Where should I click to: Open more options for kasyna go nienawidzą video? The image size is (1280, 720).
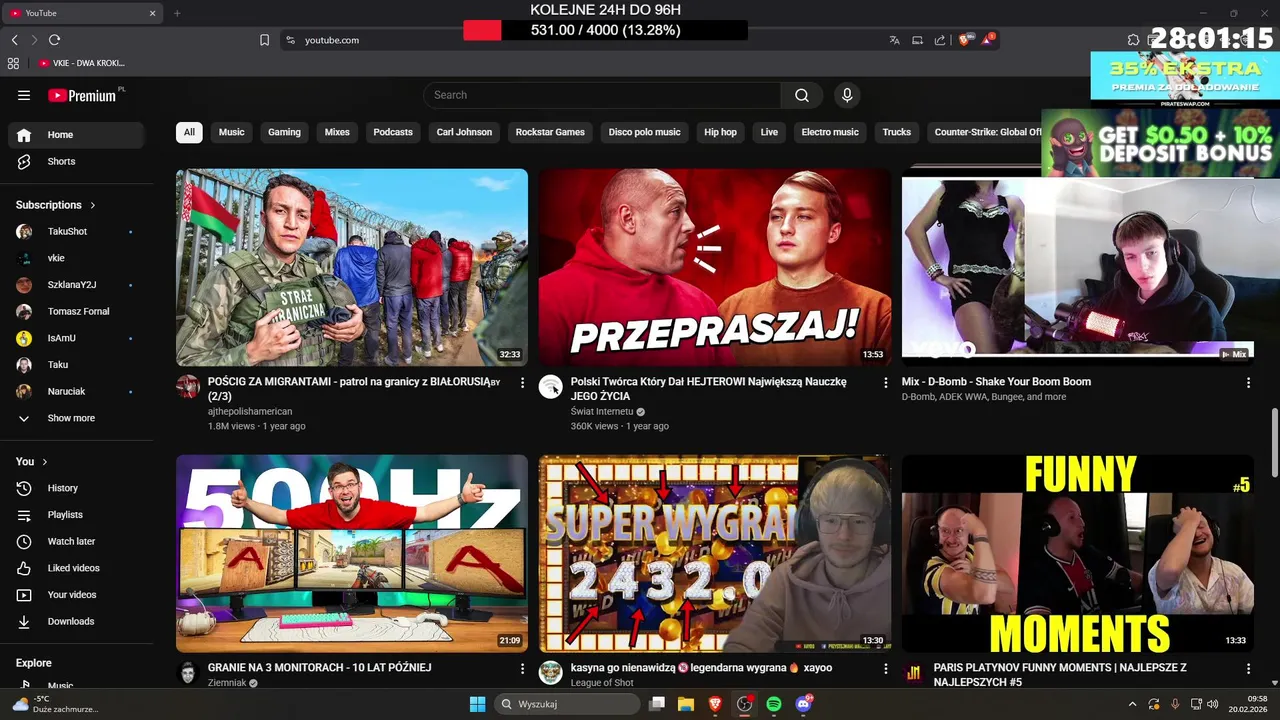885,668
